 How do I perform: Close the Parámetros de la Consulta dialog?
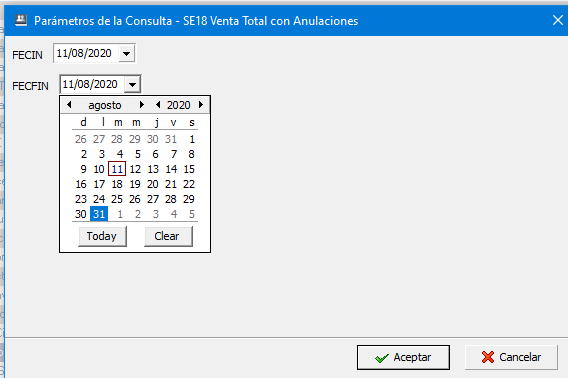pyautogui.click(x=558, y=20)
